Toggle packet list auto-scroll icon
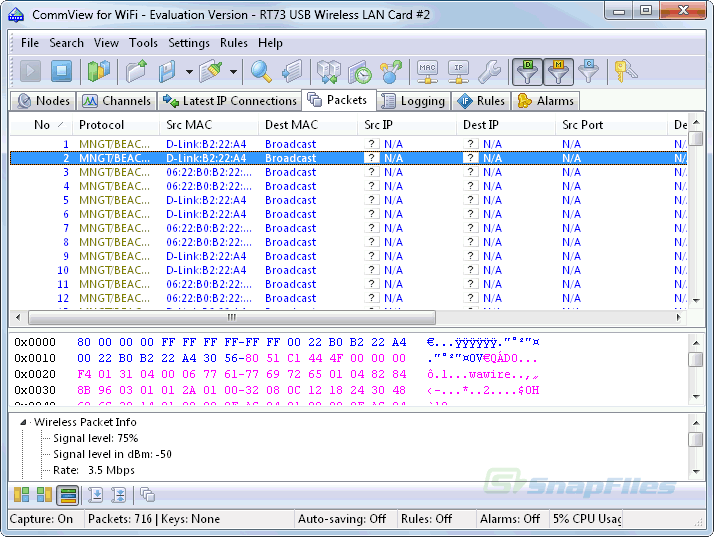This screenshot has height=537, width=714. [x=96, y=495]
